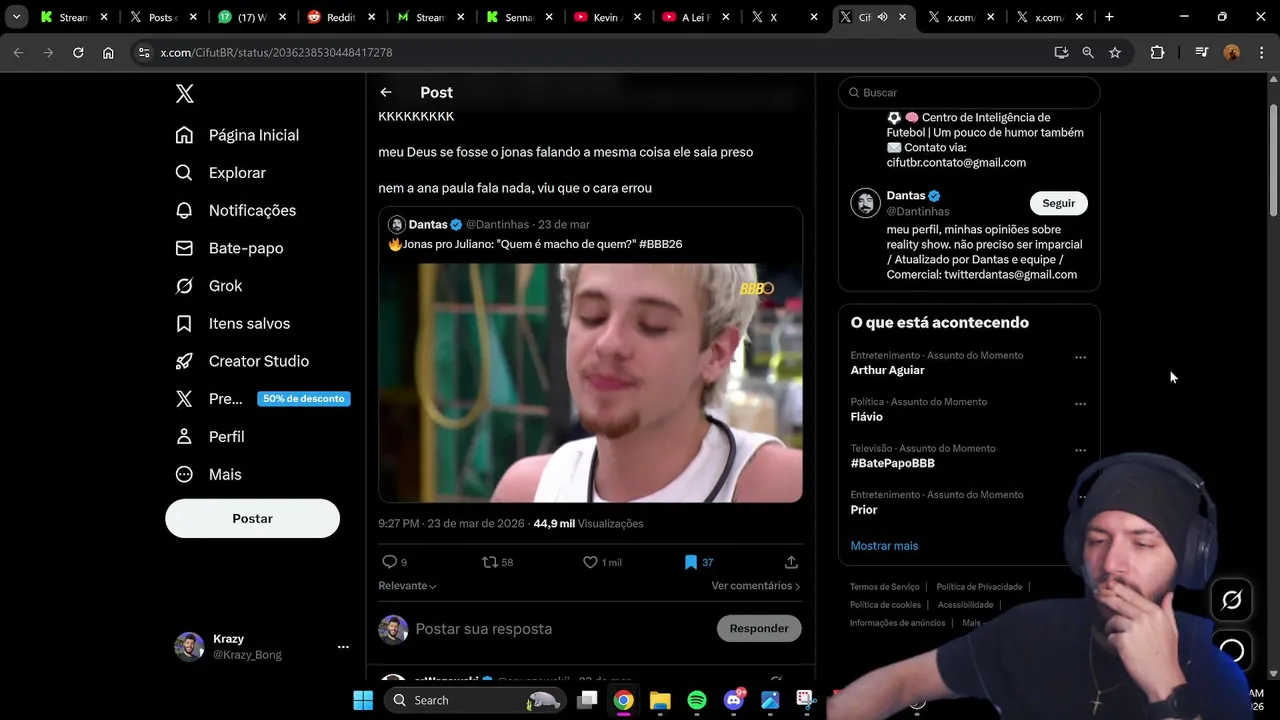Open Página Inicial home icon
The width and height of the screenshot is (1280, 720).
[184, 135]
